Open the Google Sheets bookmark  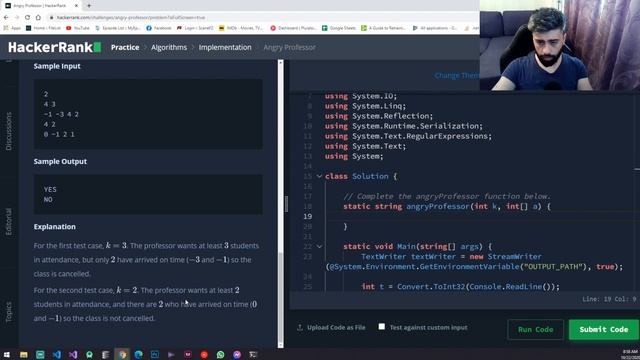click(339, 28)
